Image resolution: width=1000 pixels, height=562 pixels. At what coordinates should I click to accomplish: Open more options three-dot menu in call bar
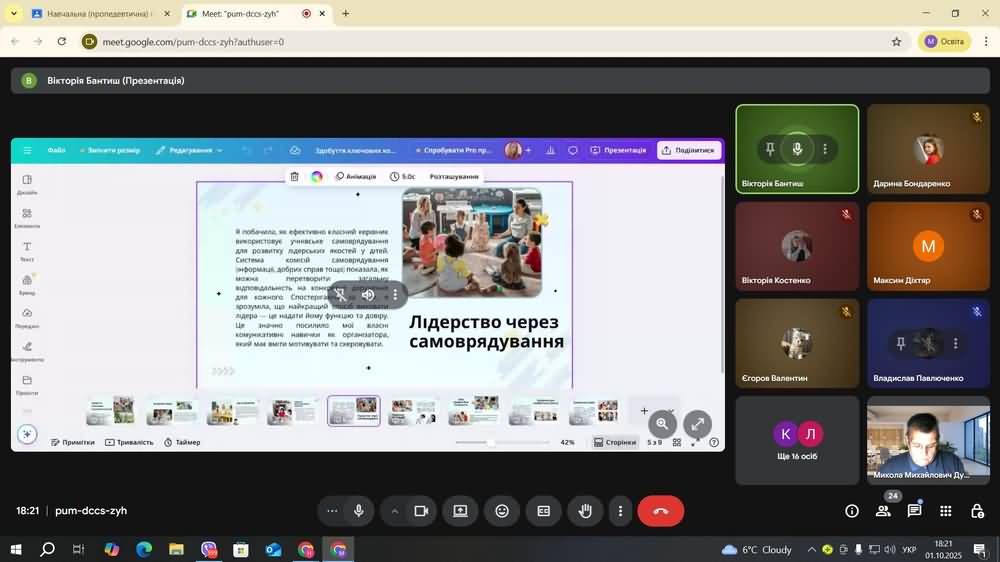(x=620, y=511)
